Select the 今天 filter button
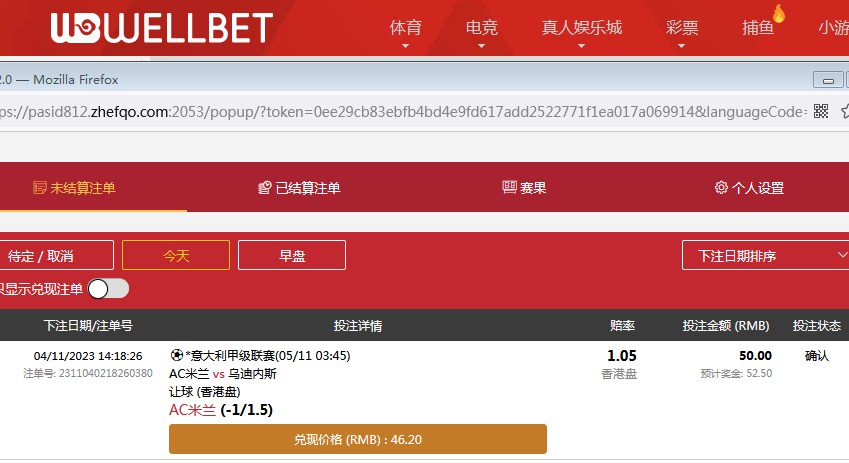This screenshot has width=849, height=463. click(x=176, y=255)
